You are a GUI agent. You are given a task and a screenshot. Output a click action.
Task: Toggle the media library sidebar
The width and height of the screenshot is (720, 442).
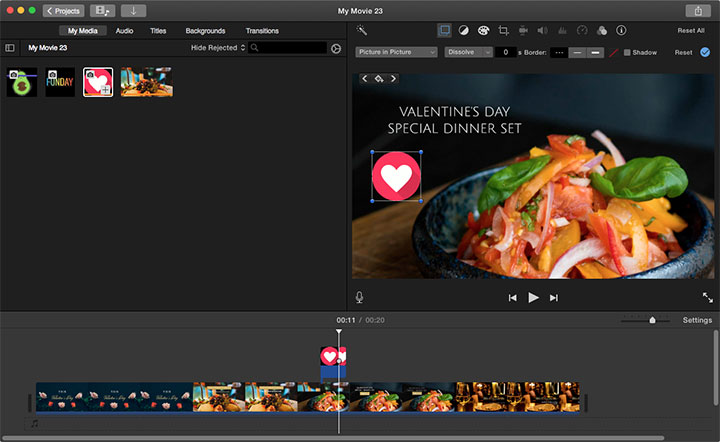point(10,48)
